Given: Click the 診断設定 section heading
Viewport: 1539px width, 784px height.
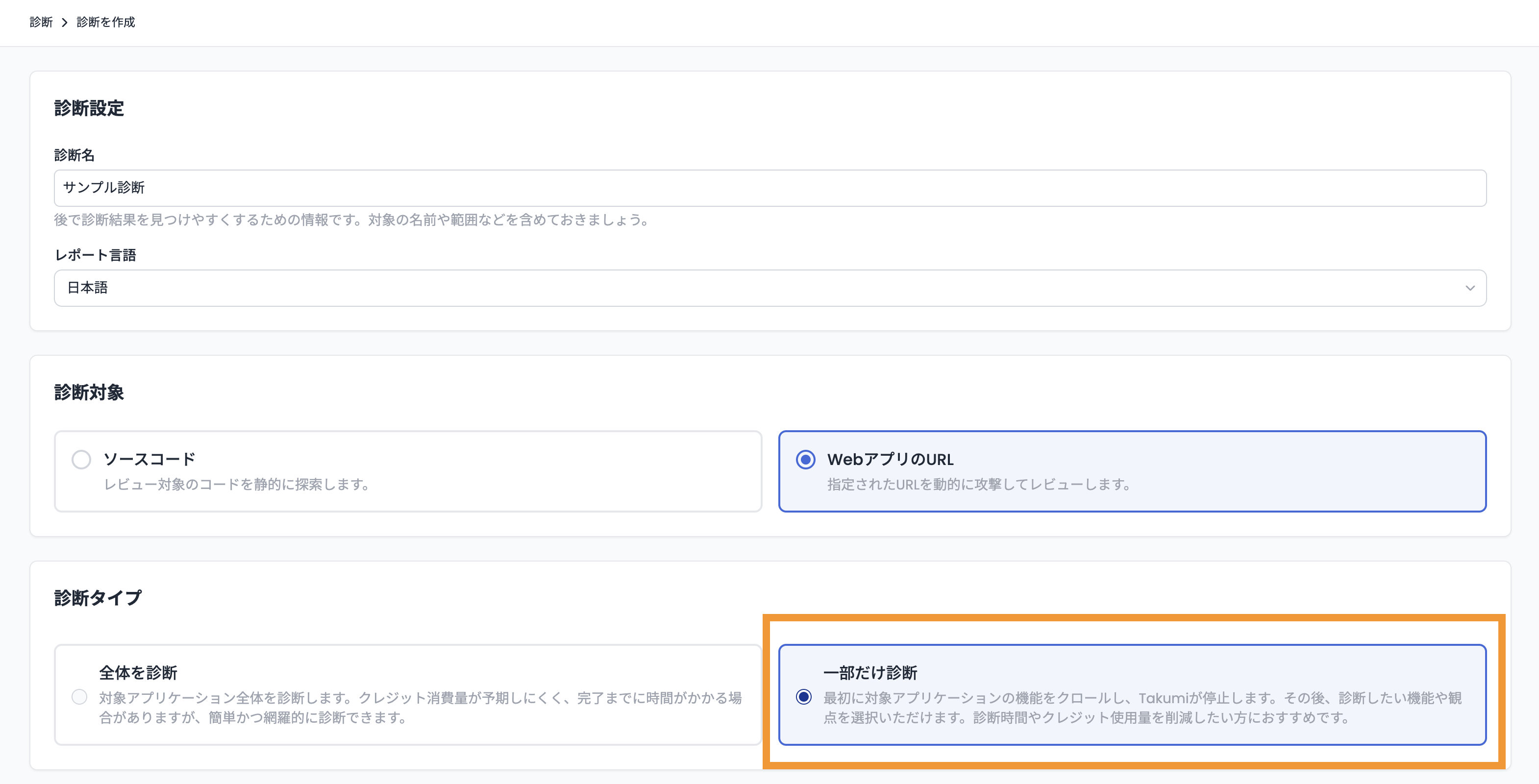Looking at the screenshot, I should (89, 109).
